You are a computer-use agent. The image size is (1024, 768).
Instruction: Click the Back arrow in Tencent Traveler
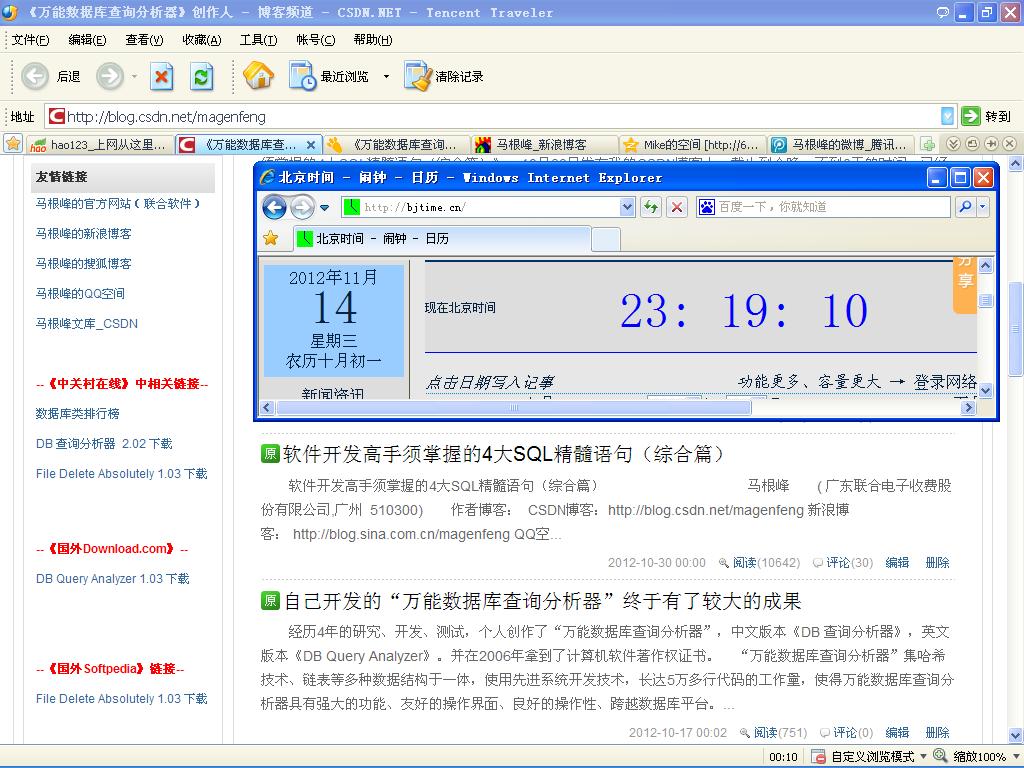(x=35, y=76)
